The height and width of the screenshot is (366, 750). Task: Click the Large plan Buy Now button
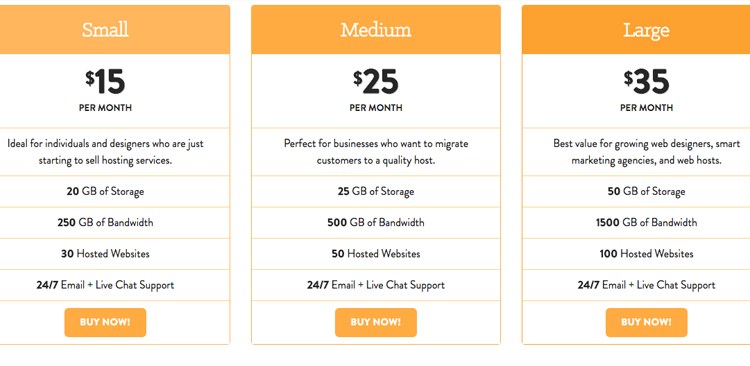[646, 322]
